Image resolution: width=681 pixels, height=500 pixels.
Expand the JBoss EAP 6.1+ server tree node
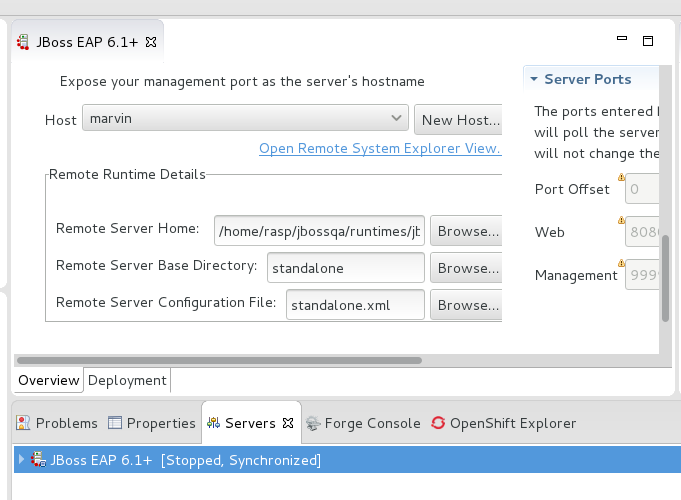click(21, 459)
